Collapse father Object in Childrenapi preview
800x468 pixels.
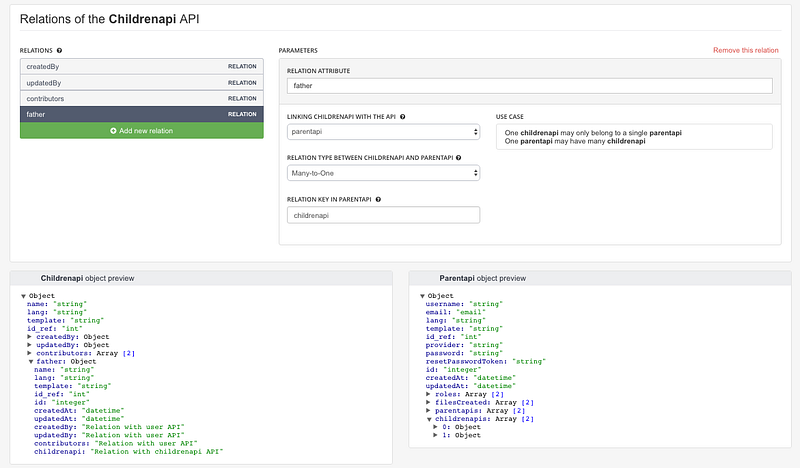[31, 361]
